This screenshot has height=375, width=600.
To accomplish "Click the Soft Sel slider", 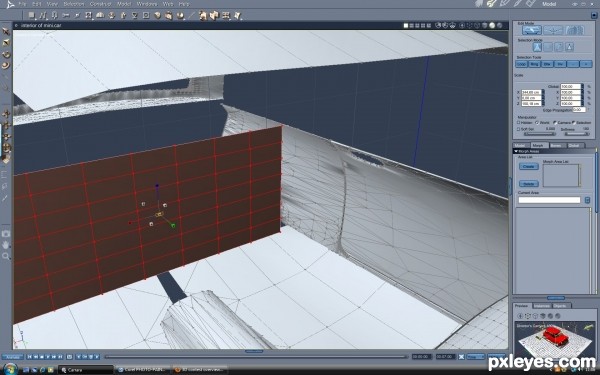I will [x=539, y=134].
